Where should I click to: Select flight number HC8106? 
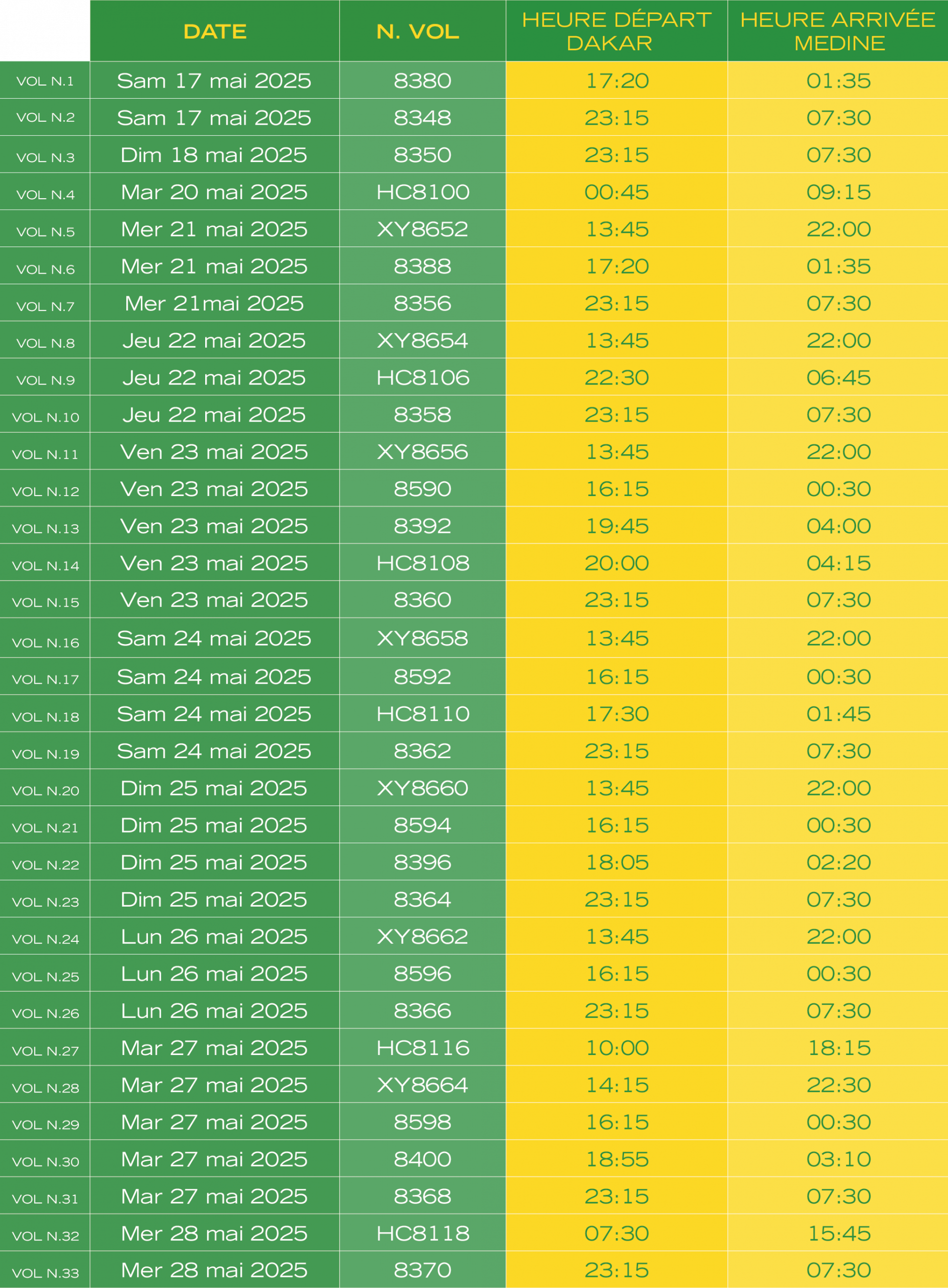(423, 377)
